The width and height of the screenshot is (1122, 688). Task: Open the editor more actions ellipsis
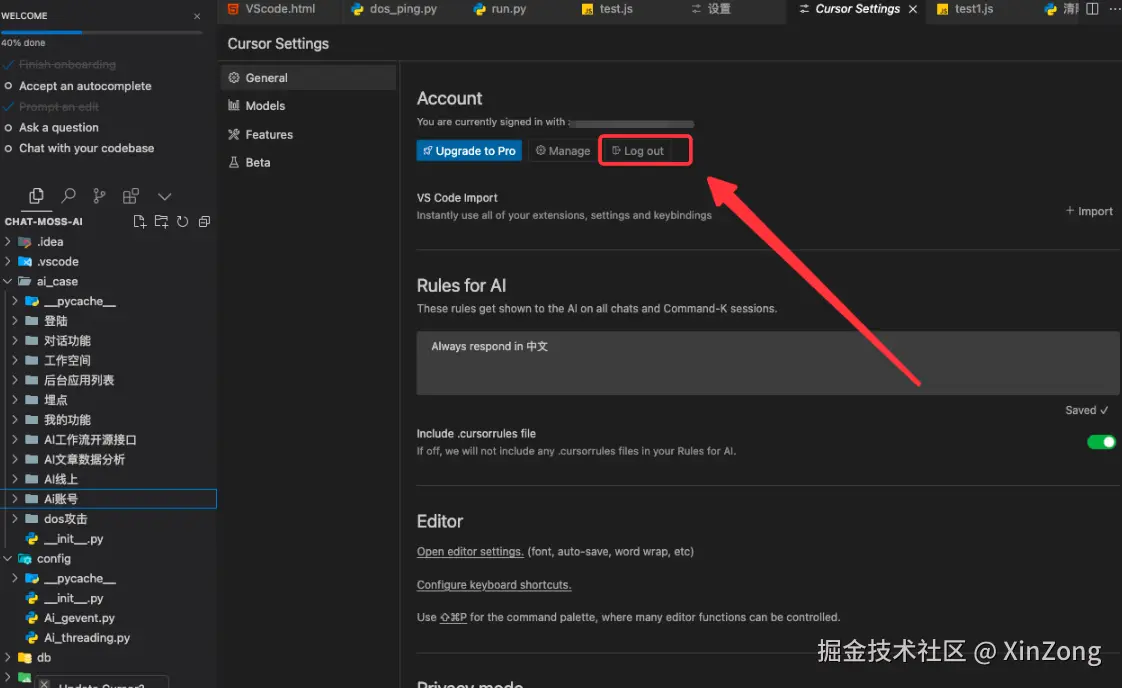[x=1113, y=9]
